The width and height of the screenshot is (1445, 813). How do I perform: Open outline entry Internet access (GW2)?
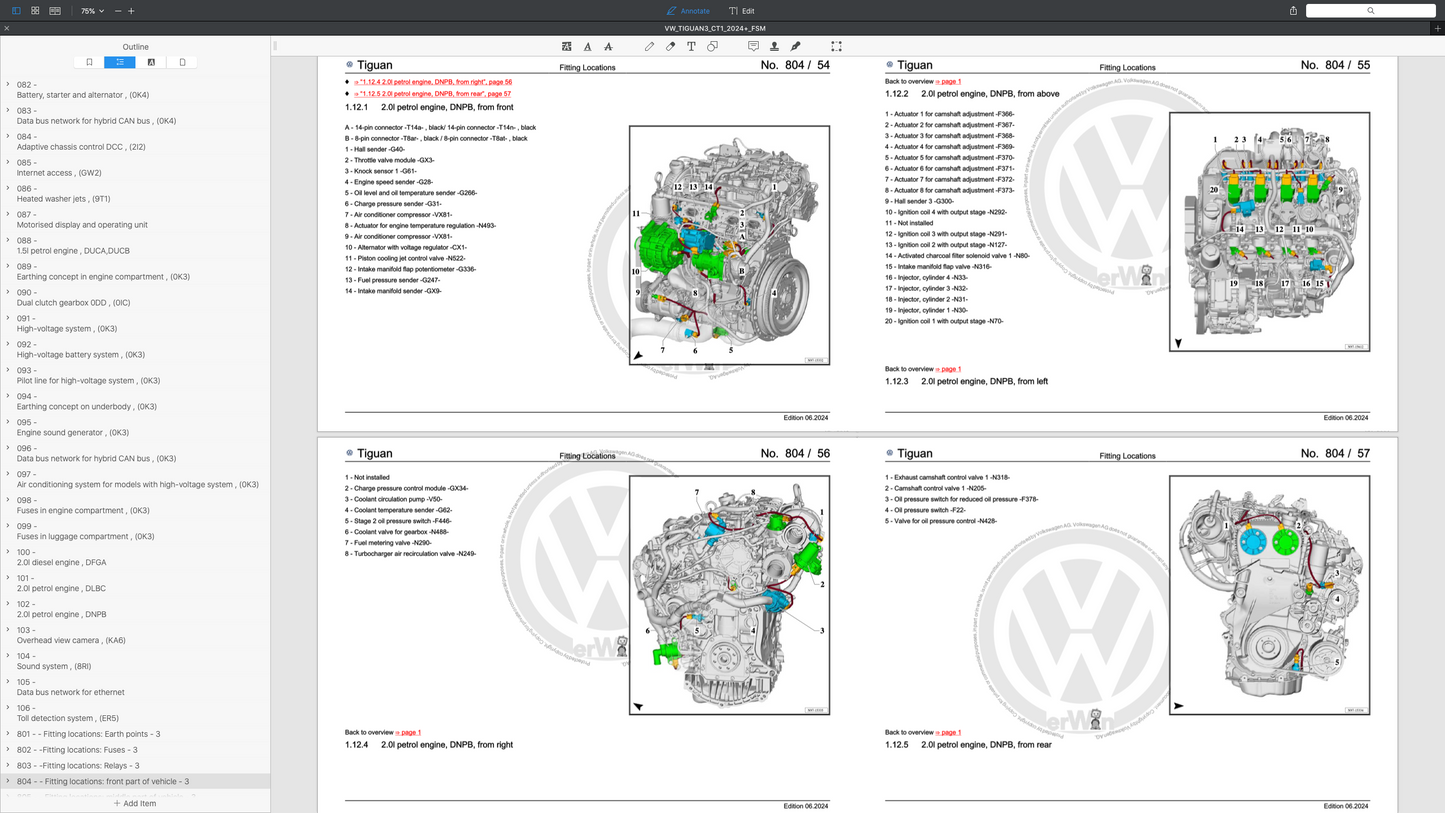(59, 173)
